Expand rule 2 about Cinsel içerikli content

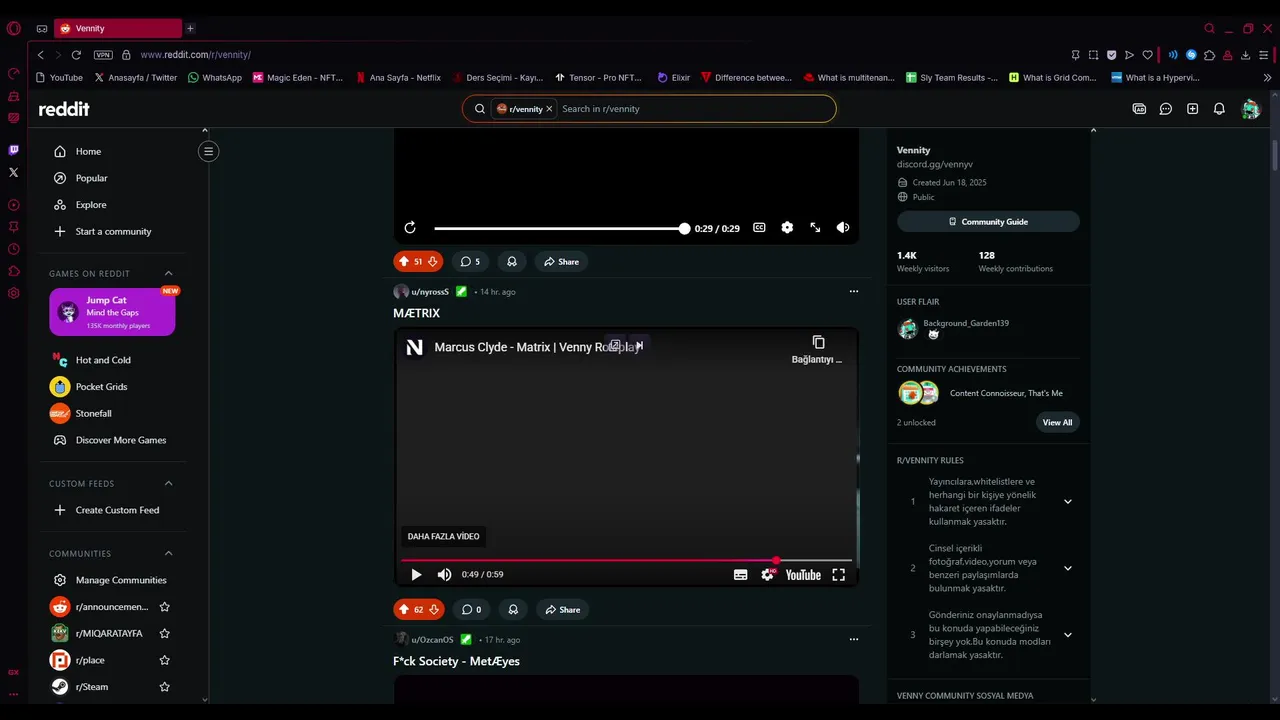point(1067,569)
